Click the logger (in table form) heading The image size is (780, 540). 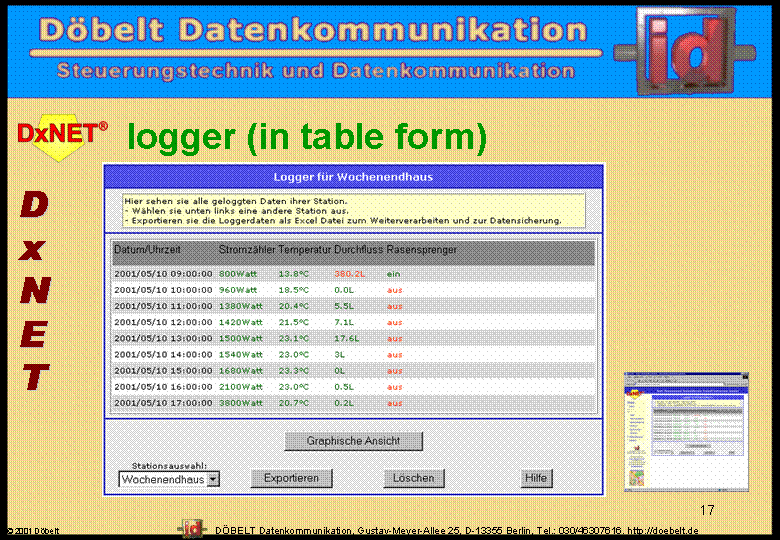[307, 137]
